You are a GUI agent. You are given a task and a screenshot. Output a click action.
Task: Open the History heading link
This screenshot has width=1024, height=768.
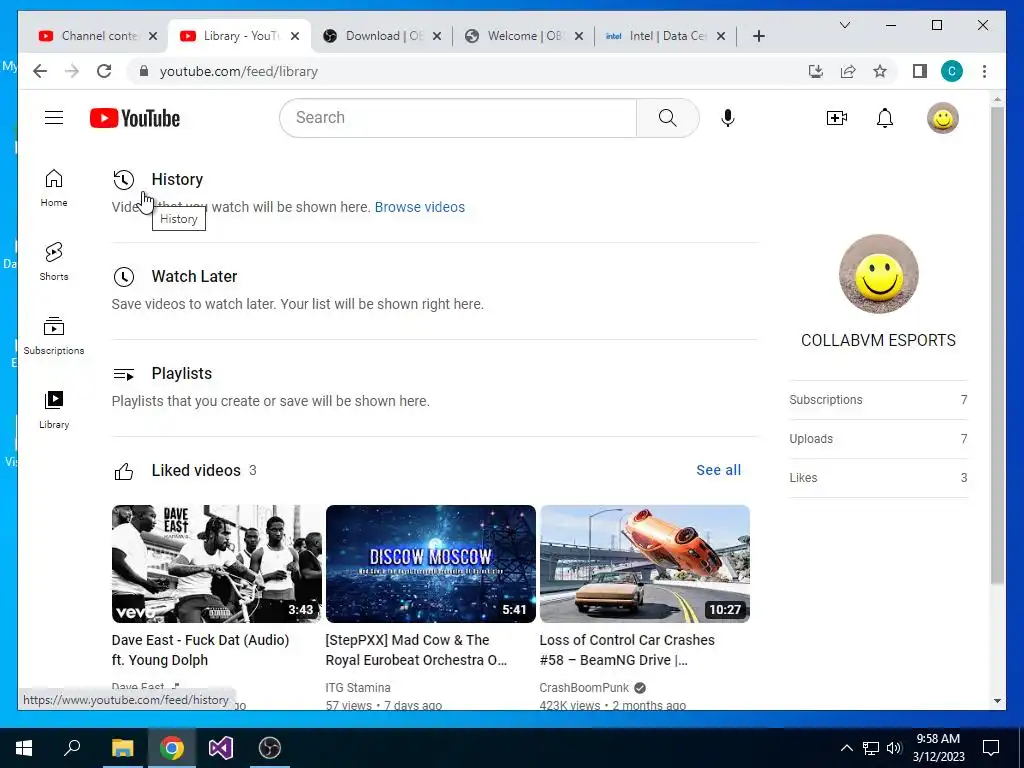tap(177, 180)
